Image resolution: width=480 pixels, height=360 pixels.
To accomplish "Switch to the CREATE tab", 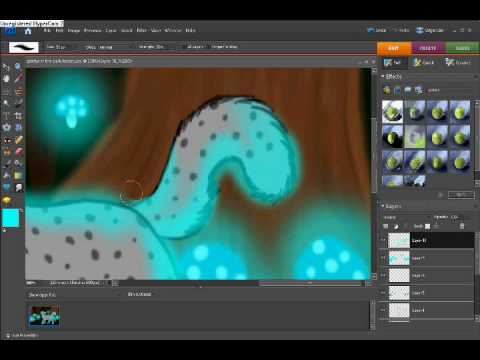I will pyautogui.click(x=428, y=48).
